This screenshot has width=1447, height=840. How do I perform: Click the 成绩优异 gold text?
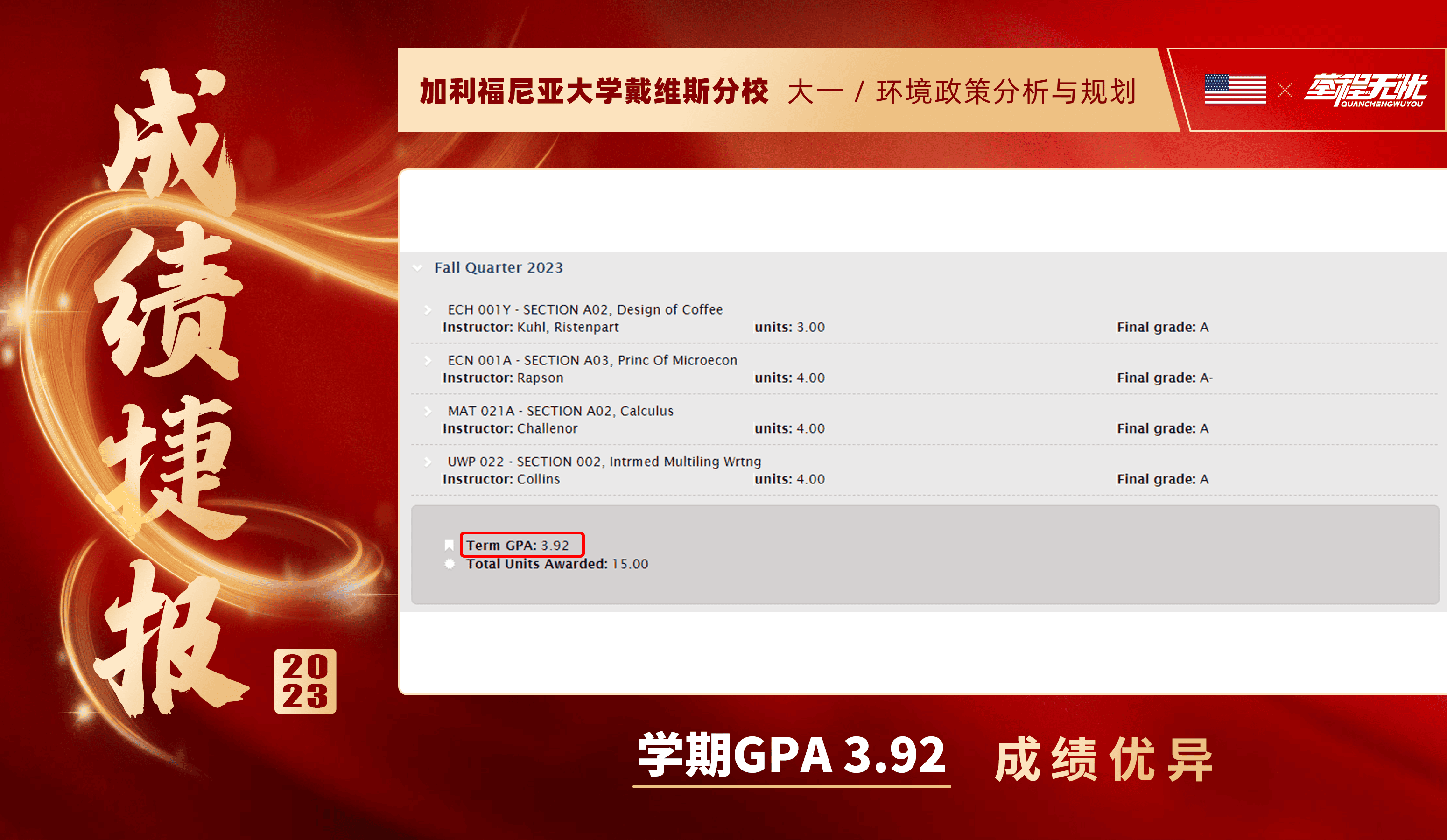click(x=1103, y=760)
